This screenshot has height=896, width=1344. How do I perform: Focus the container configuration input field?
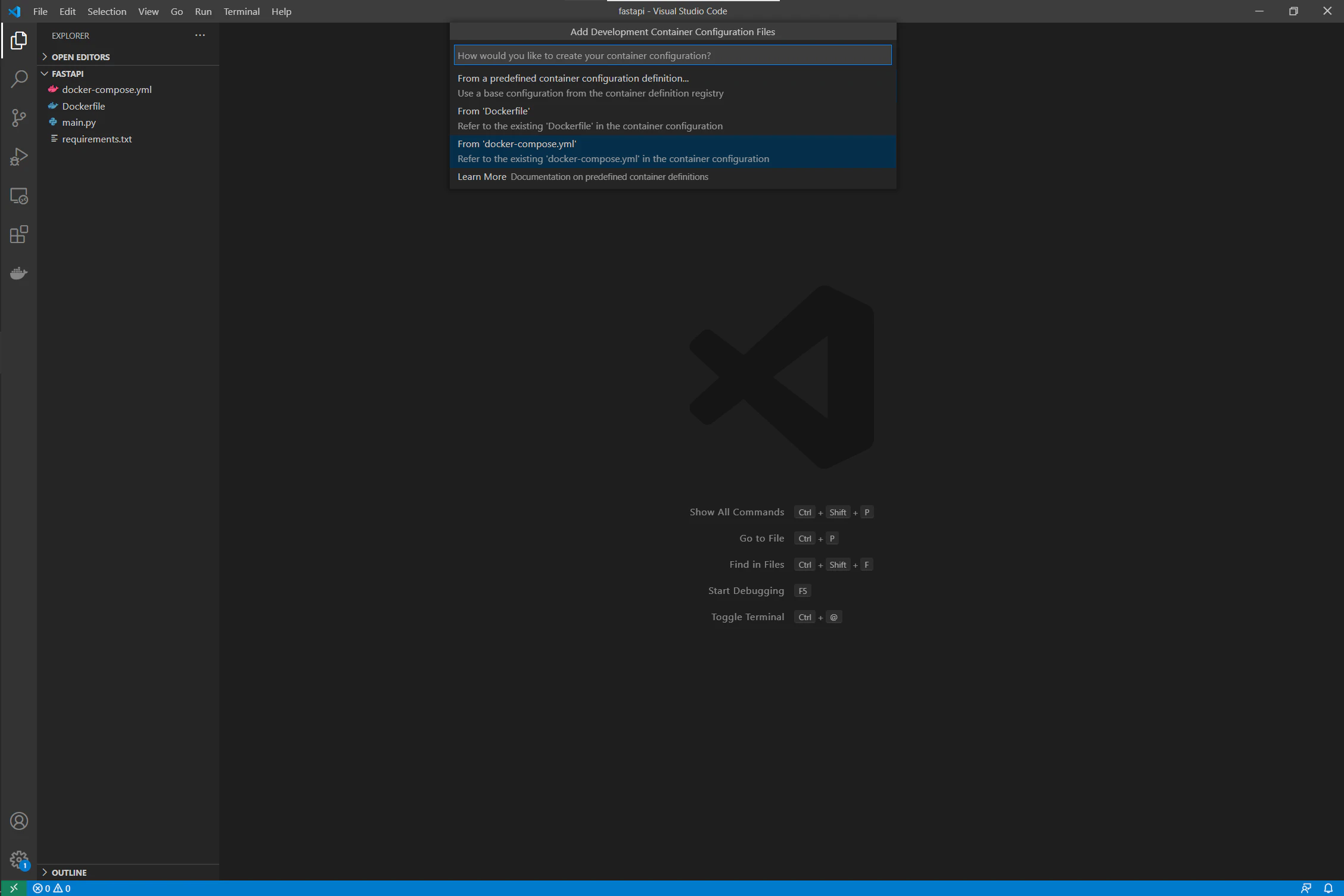[672, 55]
